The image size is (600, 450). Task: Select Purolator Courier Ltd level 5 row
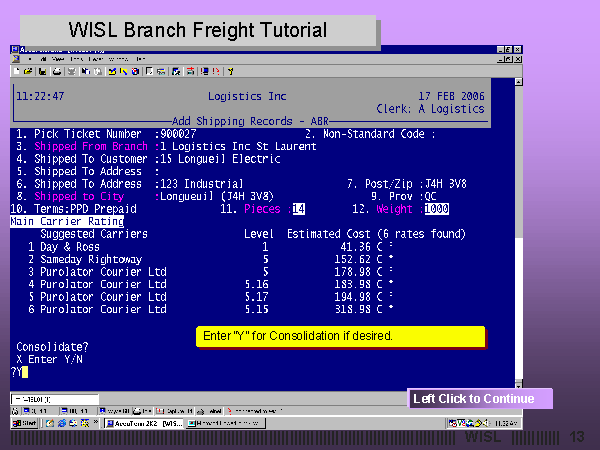click(x=210, y=272)
